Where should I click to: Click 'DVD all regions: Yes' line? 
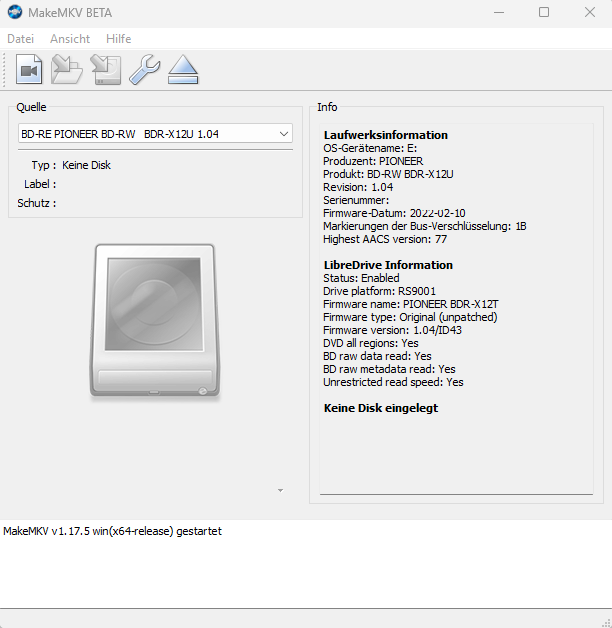[x=370, y=343]
